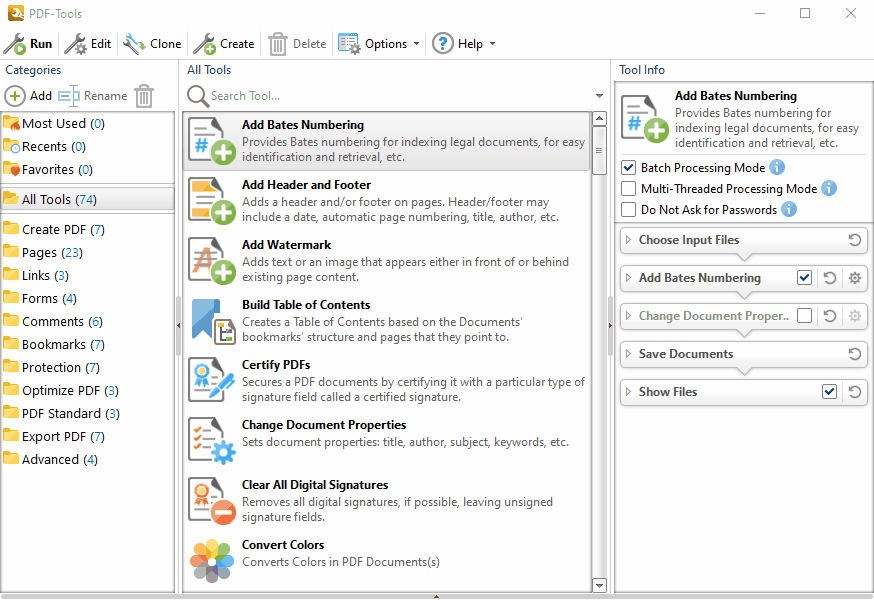Click the Add category button

pos(30,95)
